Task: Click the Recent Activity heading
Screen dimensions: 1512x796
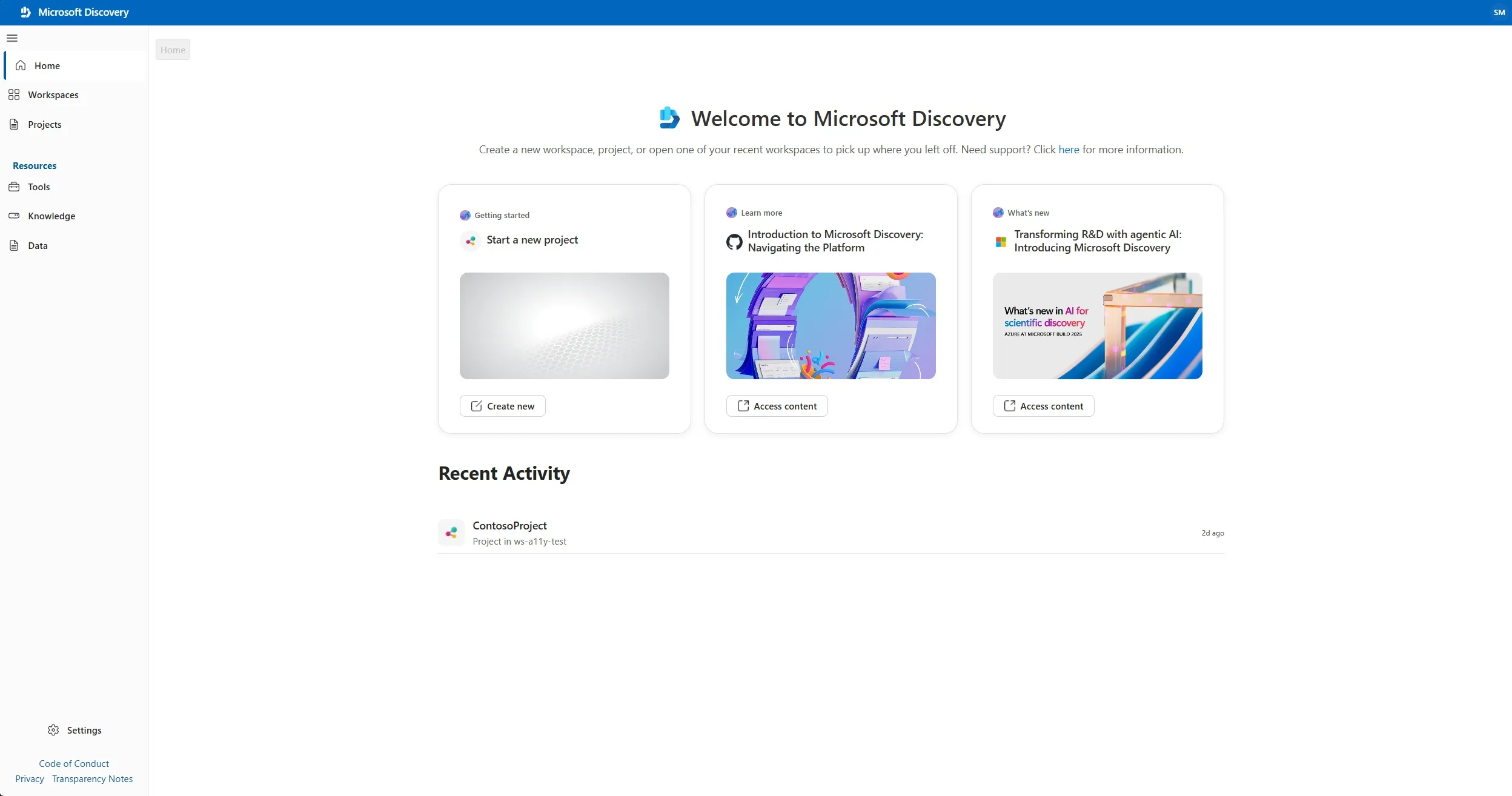Action: 505,473
